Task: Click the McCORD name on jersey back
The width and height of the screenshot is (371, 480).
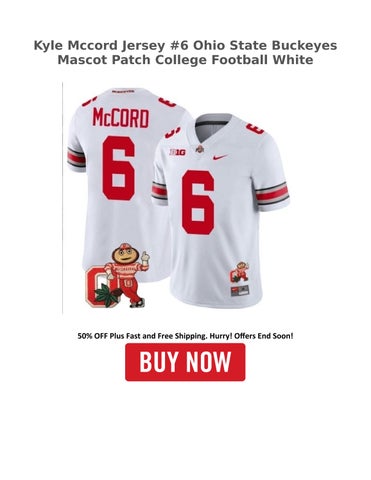Action: pyautogui.click(x=120, y=118)
